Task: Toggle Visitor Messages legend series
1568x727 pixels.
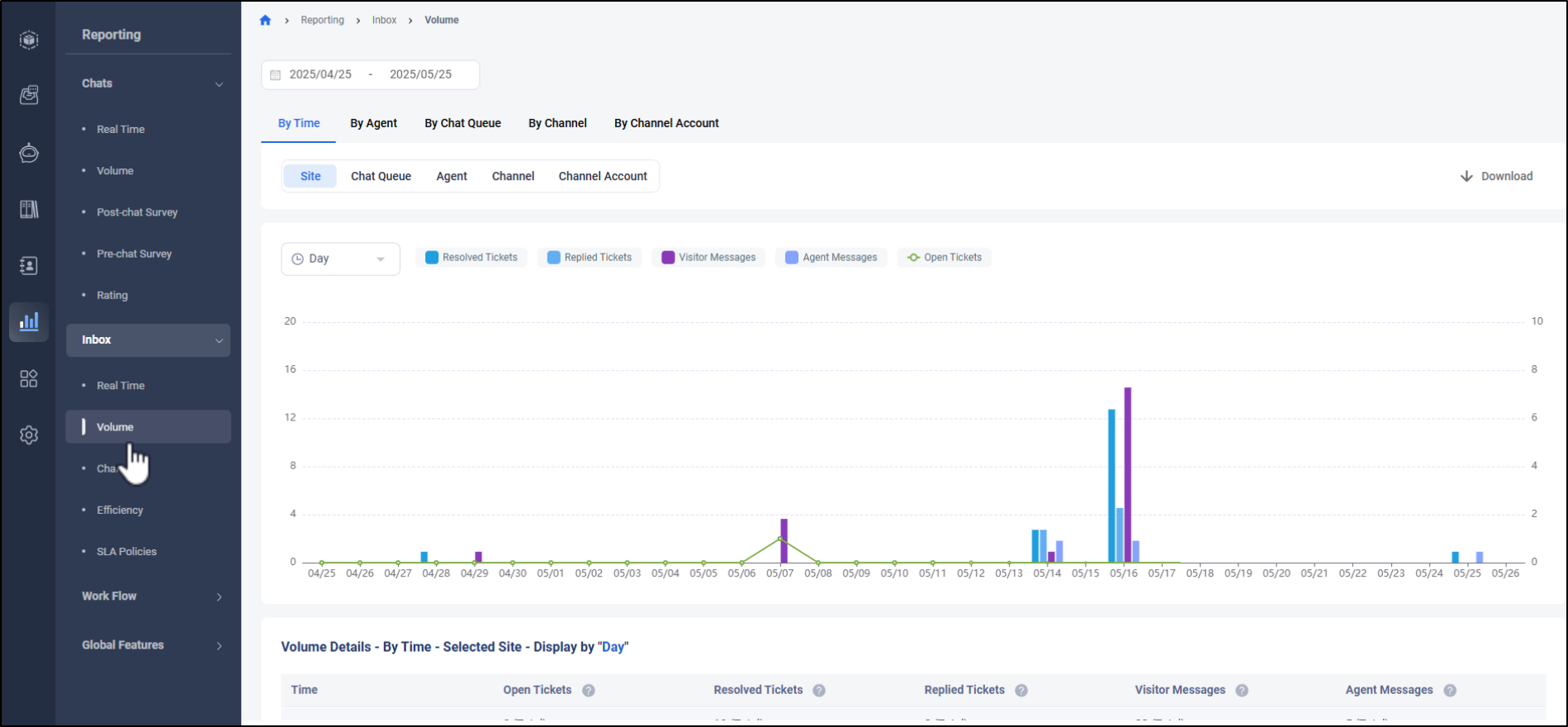Action: click(x=708, y=258)
